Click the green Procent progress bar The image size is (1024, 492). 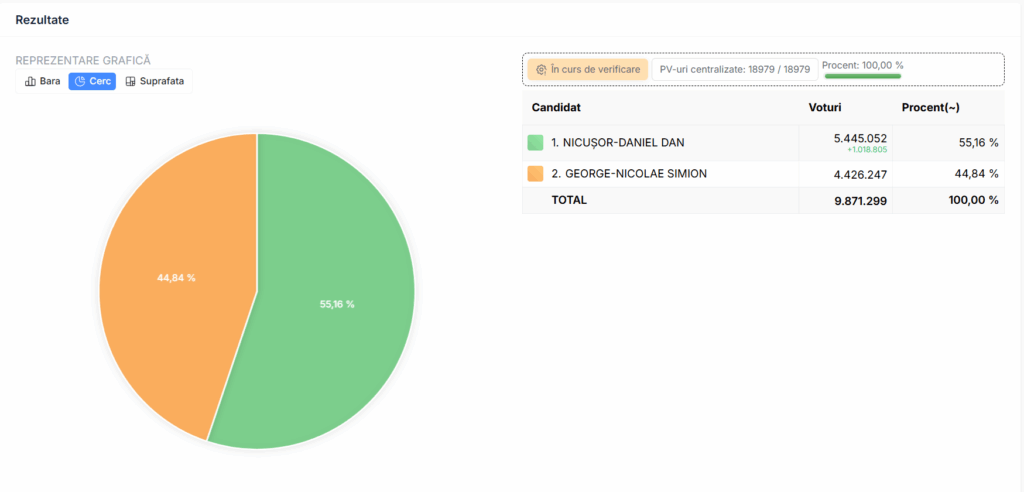[863, 76]
